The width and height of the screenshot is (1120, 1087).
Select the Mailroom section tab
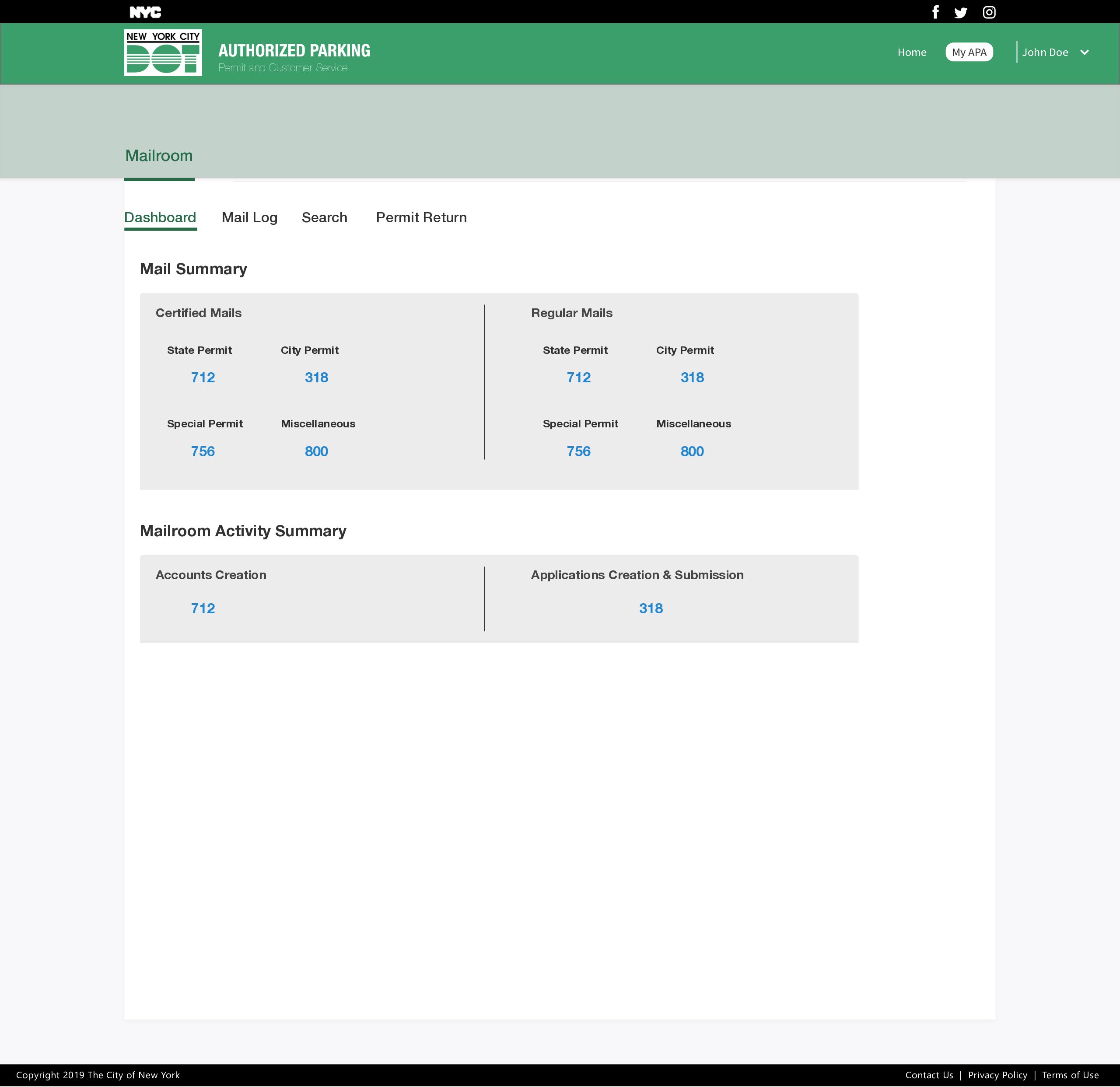tap(159, 156)
